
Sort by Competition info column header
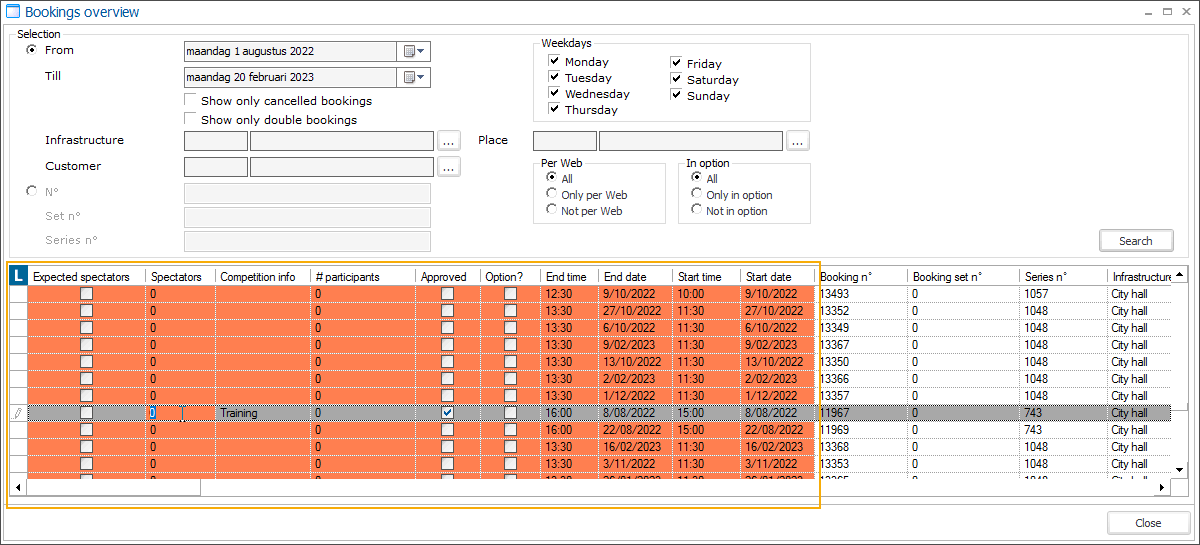[x=263, y=277]
